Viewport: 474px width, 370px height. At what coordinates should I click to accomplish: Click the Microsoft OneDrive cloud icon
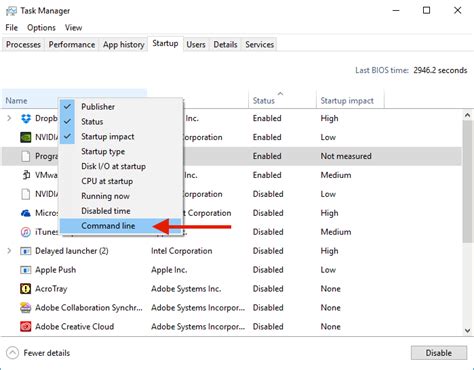(x=26, y=213)
